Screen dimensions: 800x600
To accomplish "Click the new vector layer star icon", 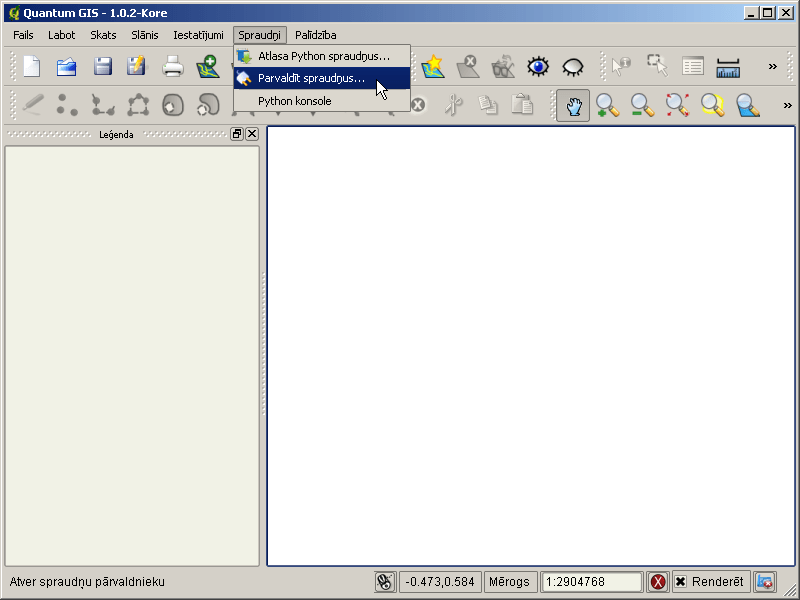I will coord(433,66).
